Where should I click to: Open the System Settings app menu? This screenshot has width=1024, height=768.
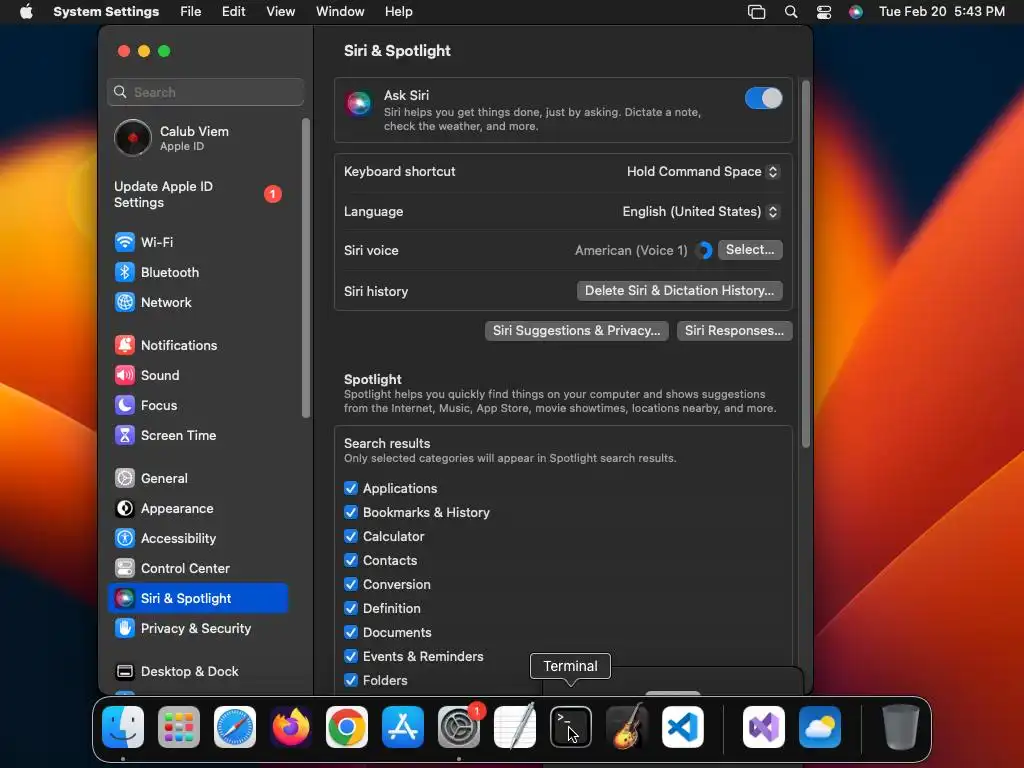tap(106, 12)
